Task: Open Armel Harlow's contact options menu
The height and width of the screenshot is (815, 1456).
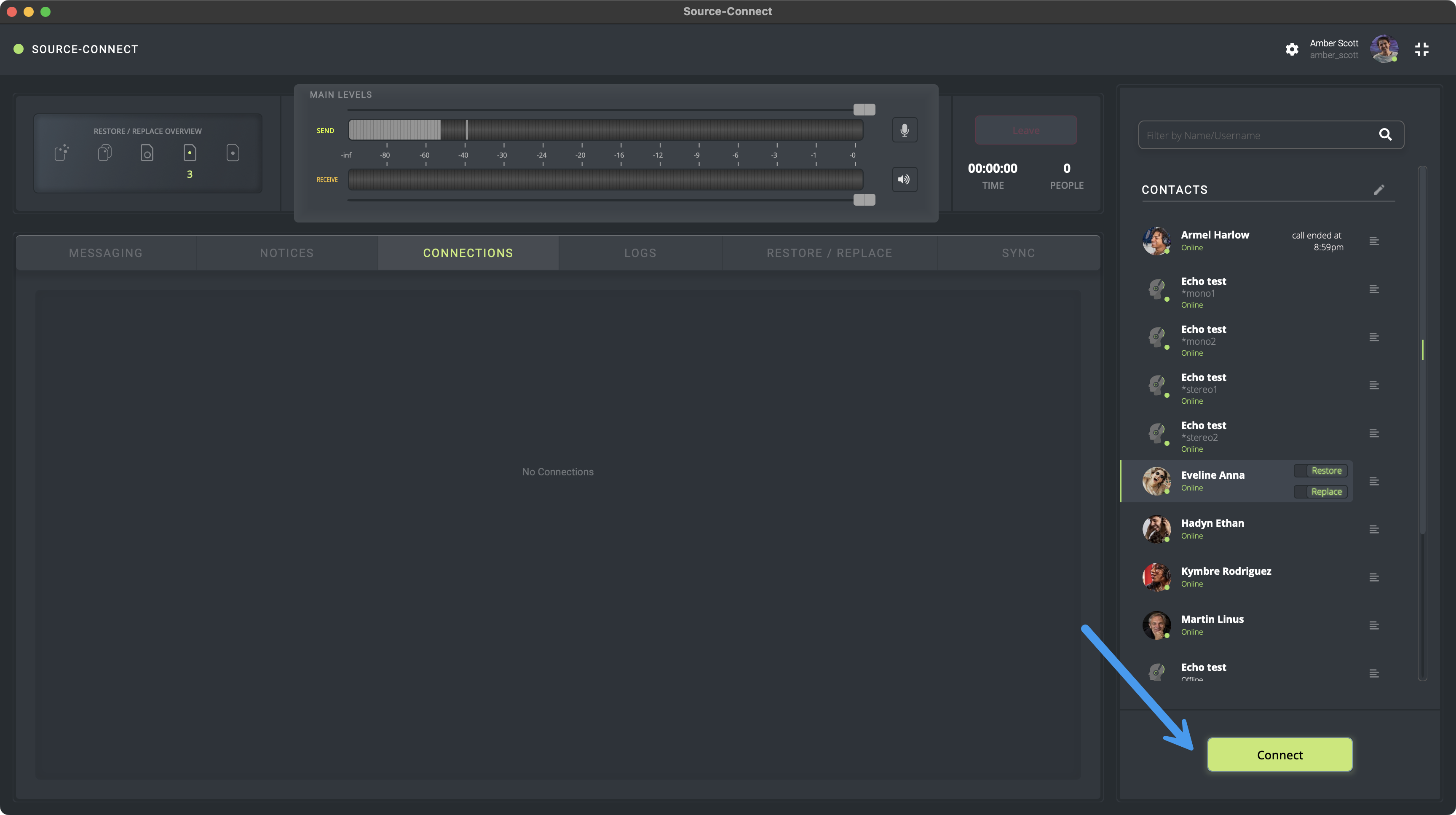Action: [x=1374, y=241]
